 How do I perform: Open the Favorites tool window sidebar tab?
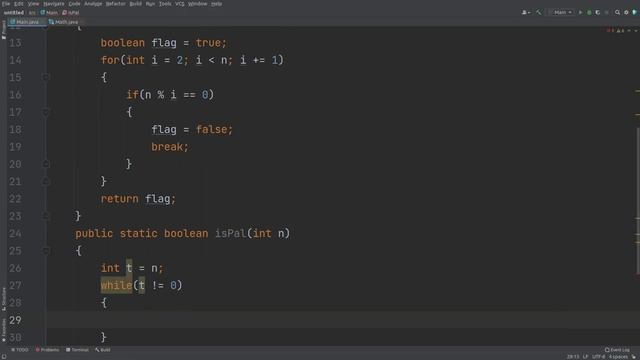(4, 330)
